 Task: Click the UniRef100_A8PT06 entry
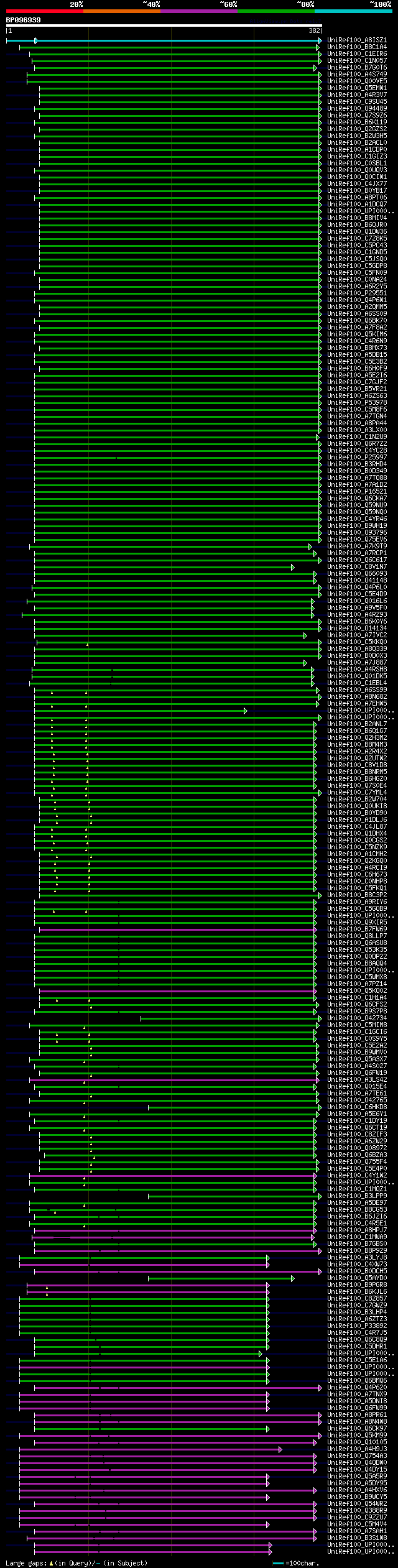[357, 198]
